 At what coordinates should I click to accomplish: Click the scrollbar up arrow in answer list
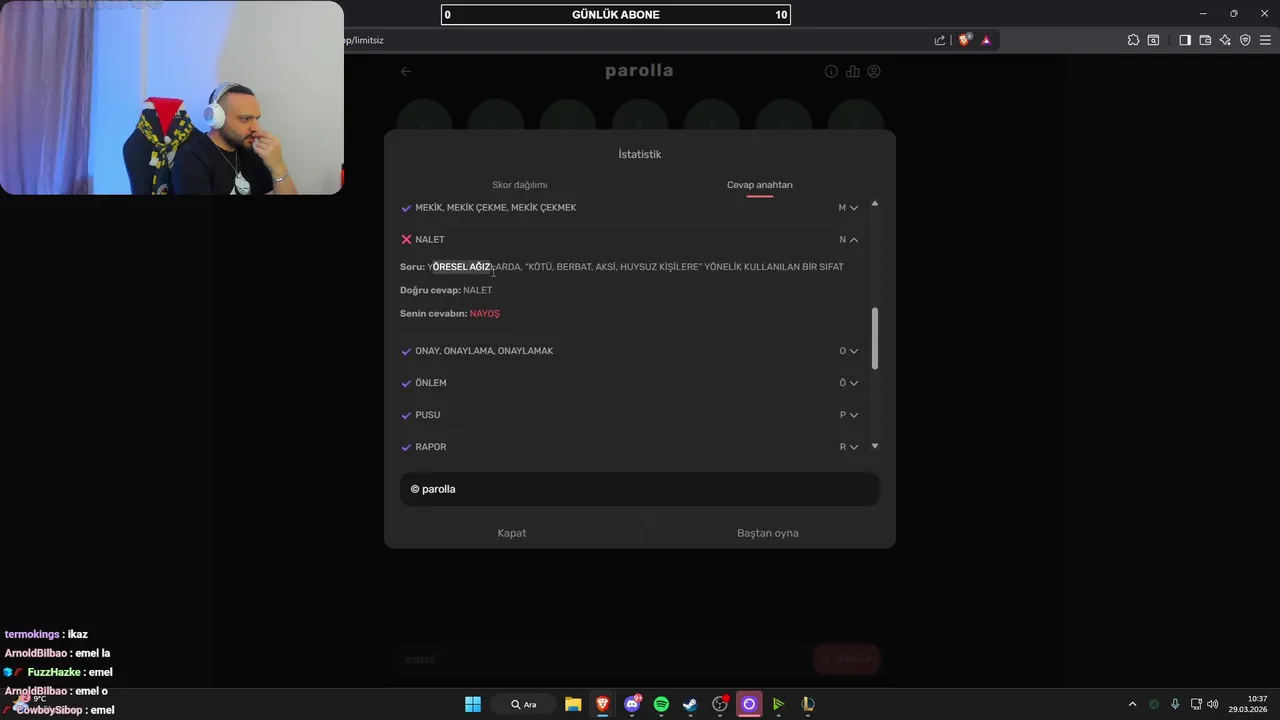(875, 204)
